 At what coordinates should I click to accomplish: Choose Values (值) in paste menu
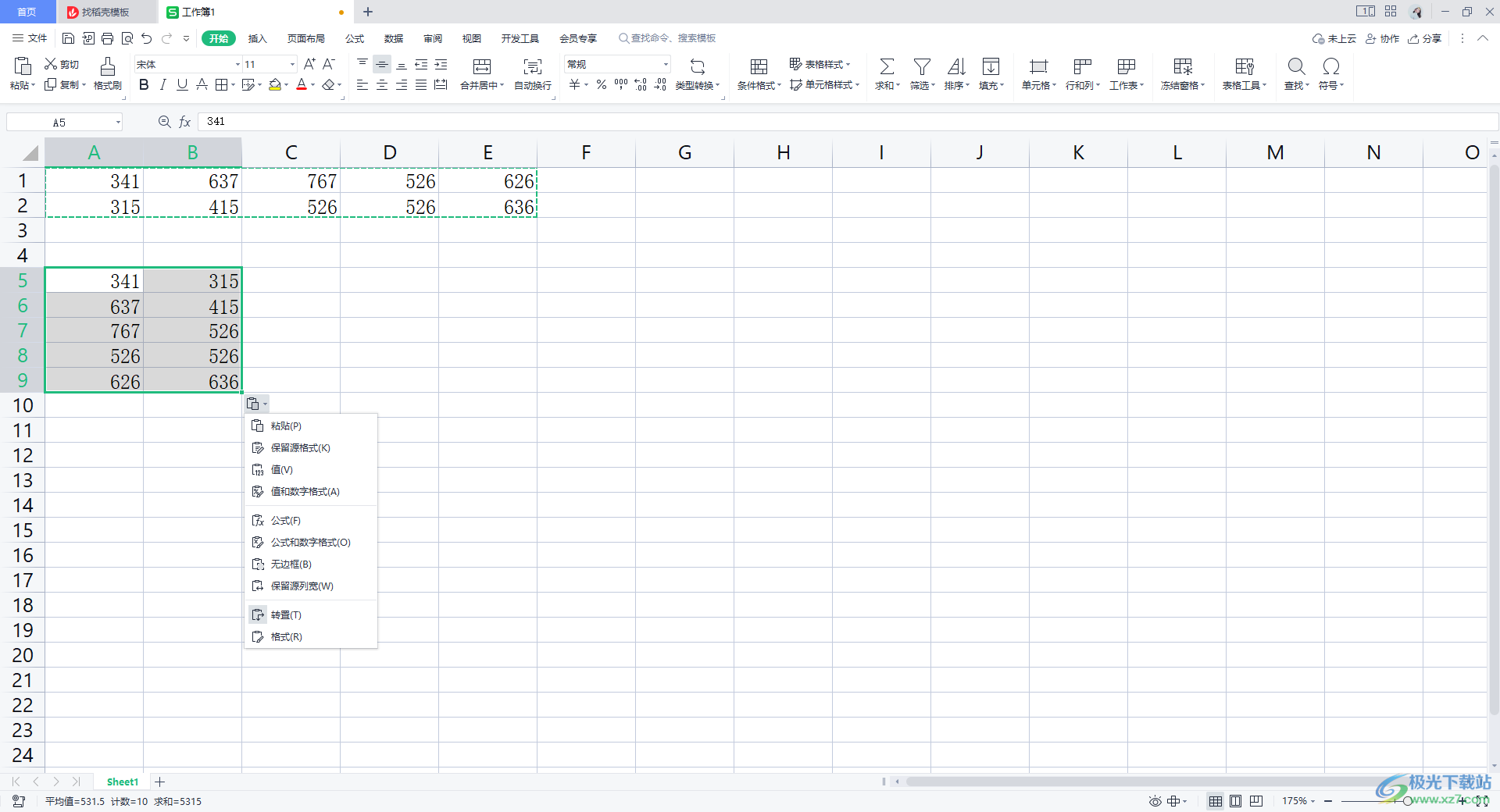pos(311,470)
